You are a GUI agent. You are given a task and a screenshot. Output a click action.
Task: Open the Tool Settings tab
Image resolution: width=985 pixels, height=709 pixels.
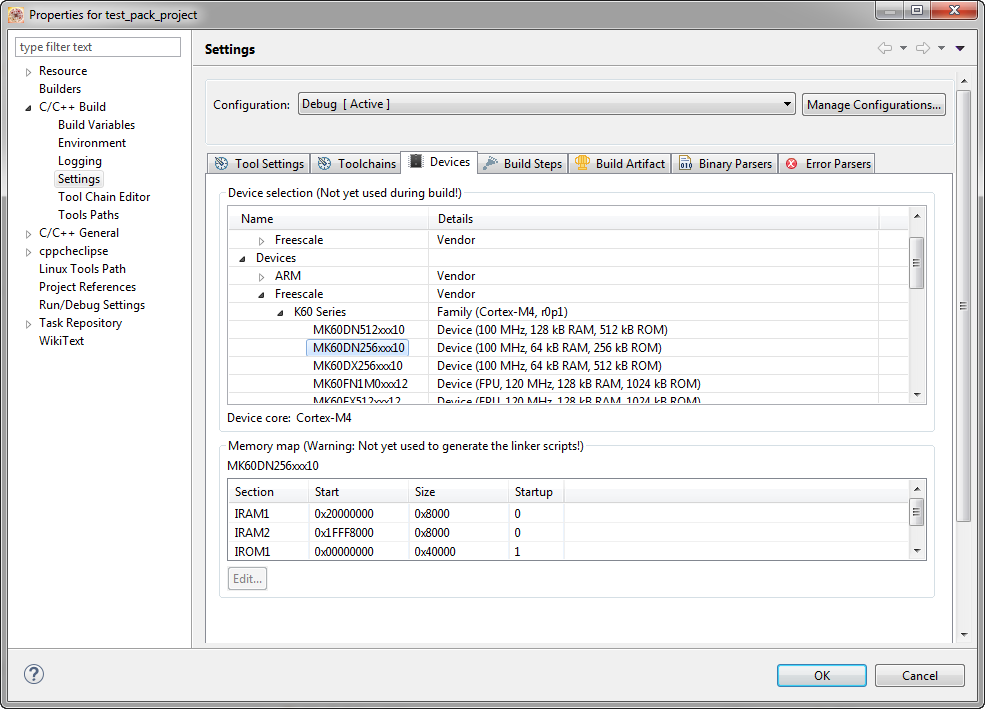point(259,164)
